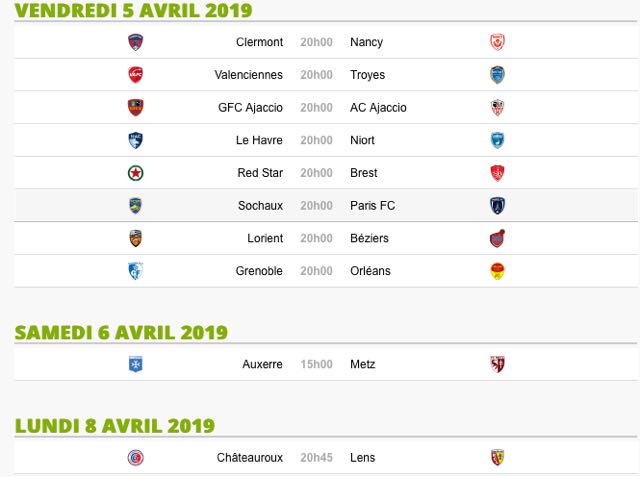Image resolution: width=640 pixels, height=477 pixels.
Task: Open the Troyes team logo
Action: pyautogui.click(x=497, y=75)
